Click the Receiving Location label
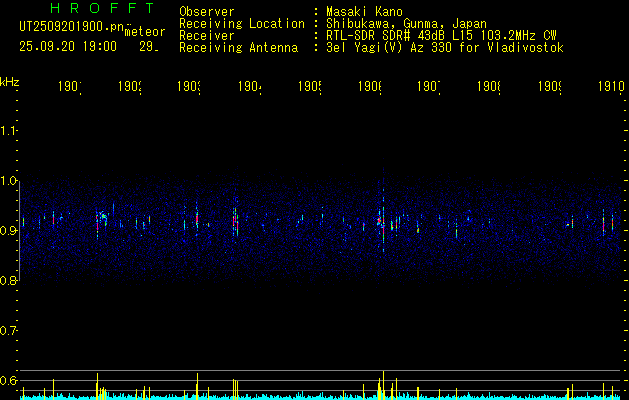 [x=242, y=24]
